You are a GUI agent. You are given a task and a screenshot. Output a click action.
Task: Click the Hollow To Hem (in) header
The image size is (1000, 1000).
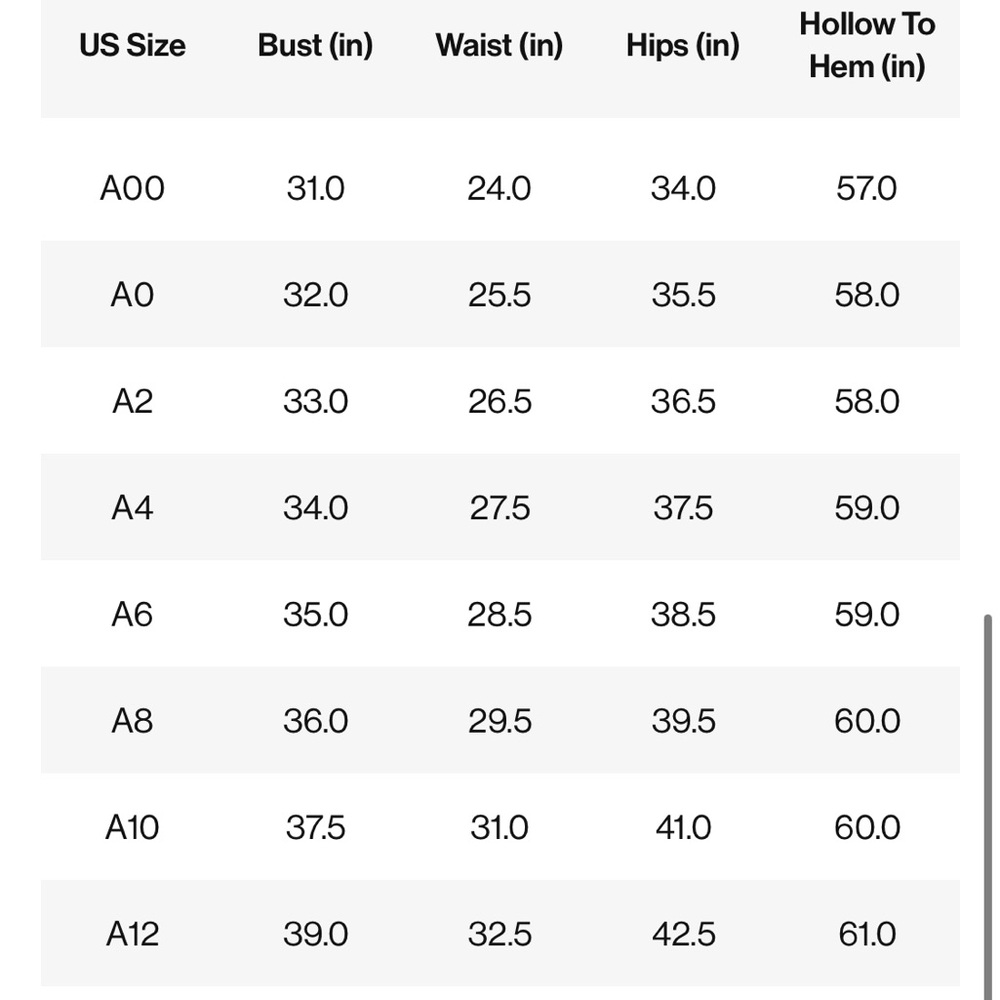click(x=867, y=45)
